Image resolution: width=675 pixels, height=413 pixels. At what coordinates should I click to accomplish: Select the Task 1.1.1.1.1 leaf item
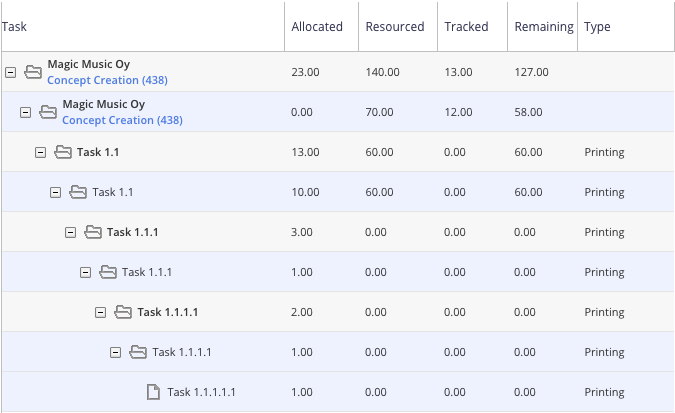200,392
